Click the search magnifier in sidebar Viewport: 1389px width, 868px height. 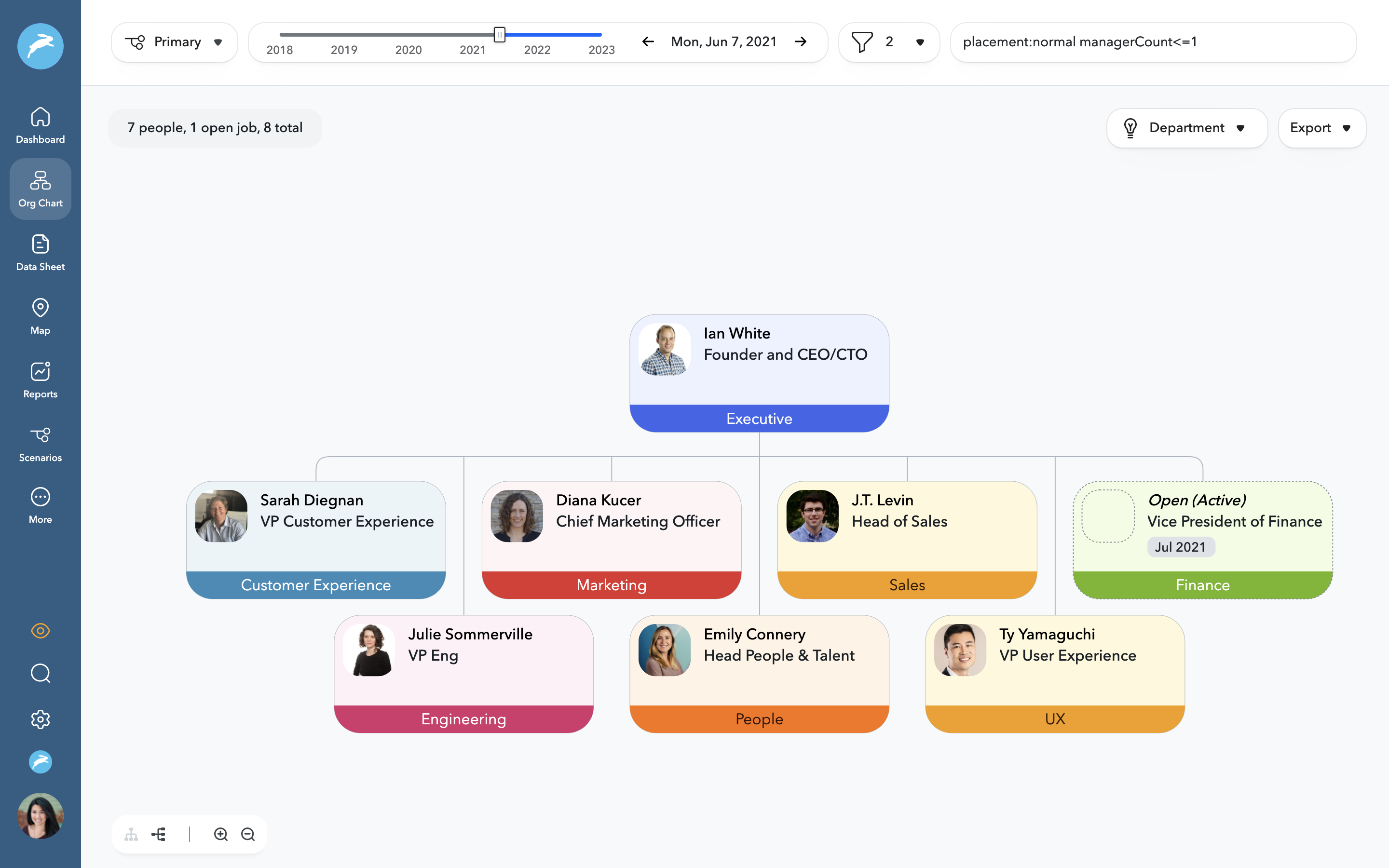click(x=40, y=673)
